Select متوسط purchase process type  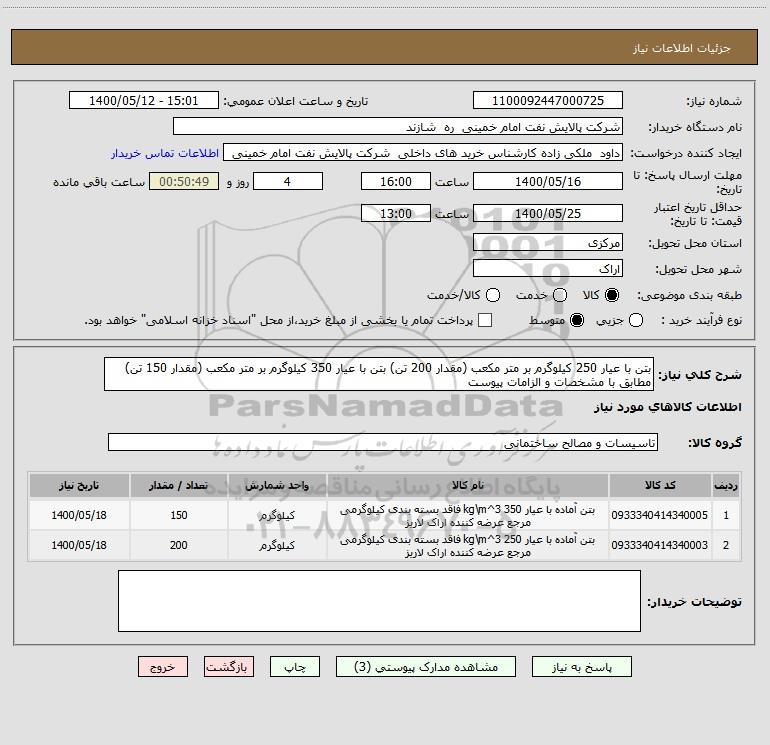coord(577,320)
